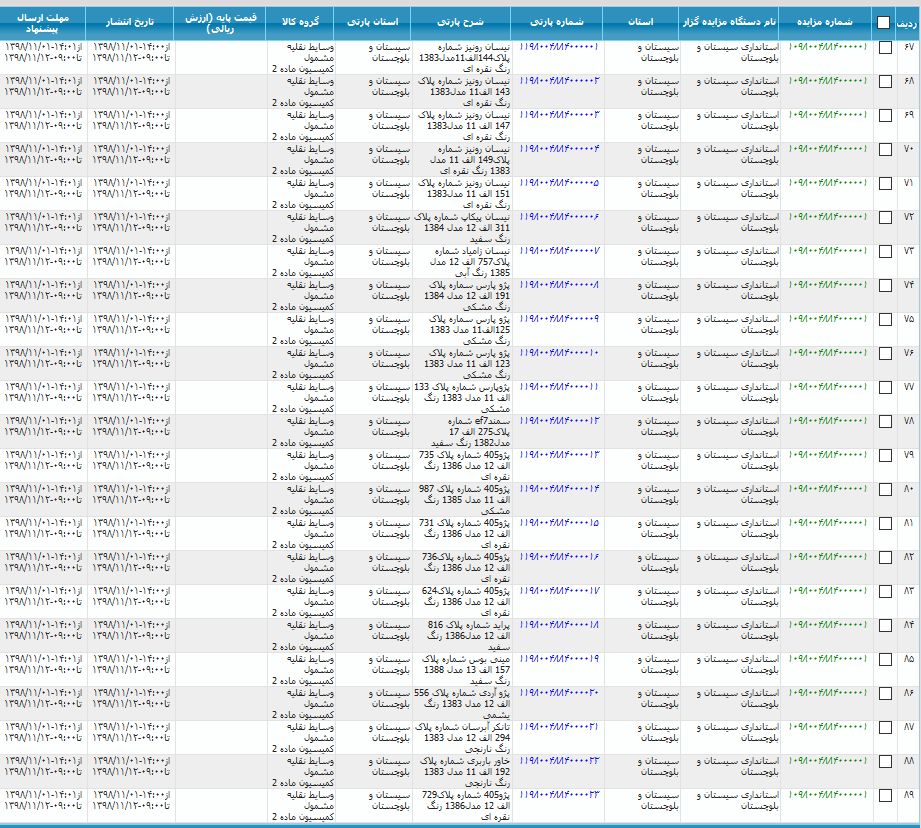Image resolution: width=921 pixels, height=828 pixels.
Task: Enable the checkbox for row ۸۵
Action: tap(885, 660)
